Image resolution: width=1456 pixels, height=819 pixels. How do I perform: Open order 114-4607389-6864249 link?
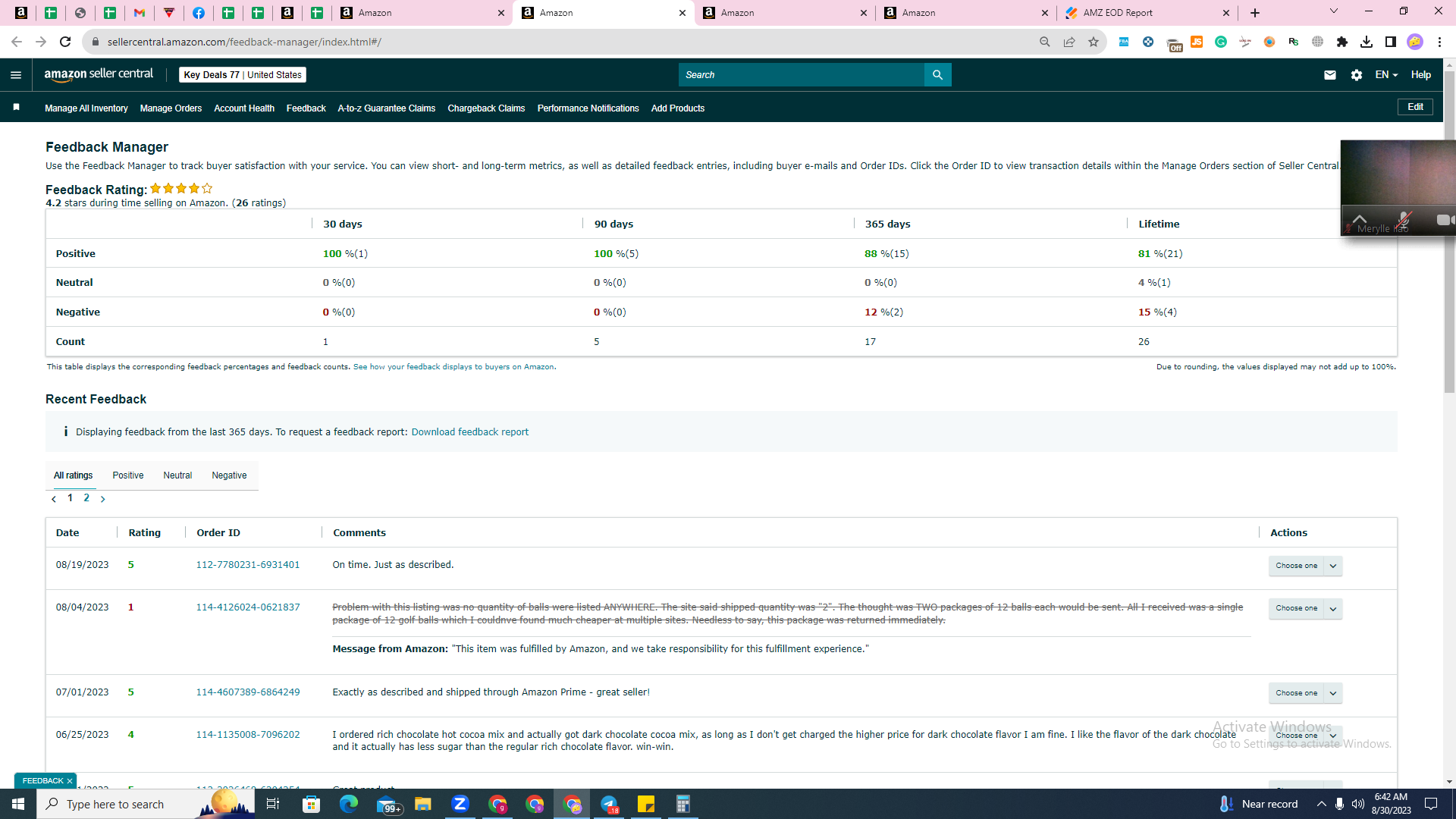click(248, 692)
